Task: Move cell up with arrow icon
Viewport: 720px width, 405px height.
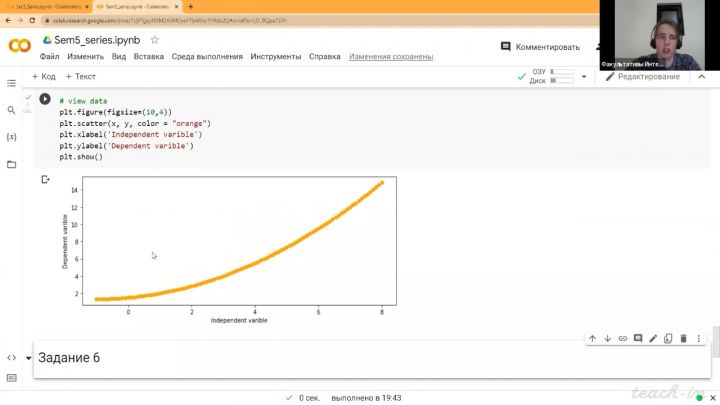Action: coord(592,339)
